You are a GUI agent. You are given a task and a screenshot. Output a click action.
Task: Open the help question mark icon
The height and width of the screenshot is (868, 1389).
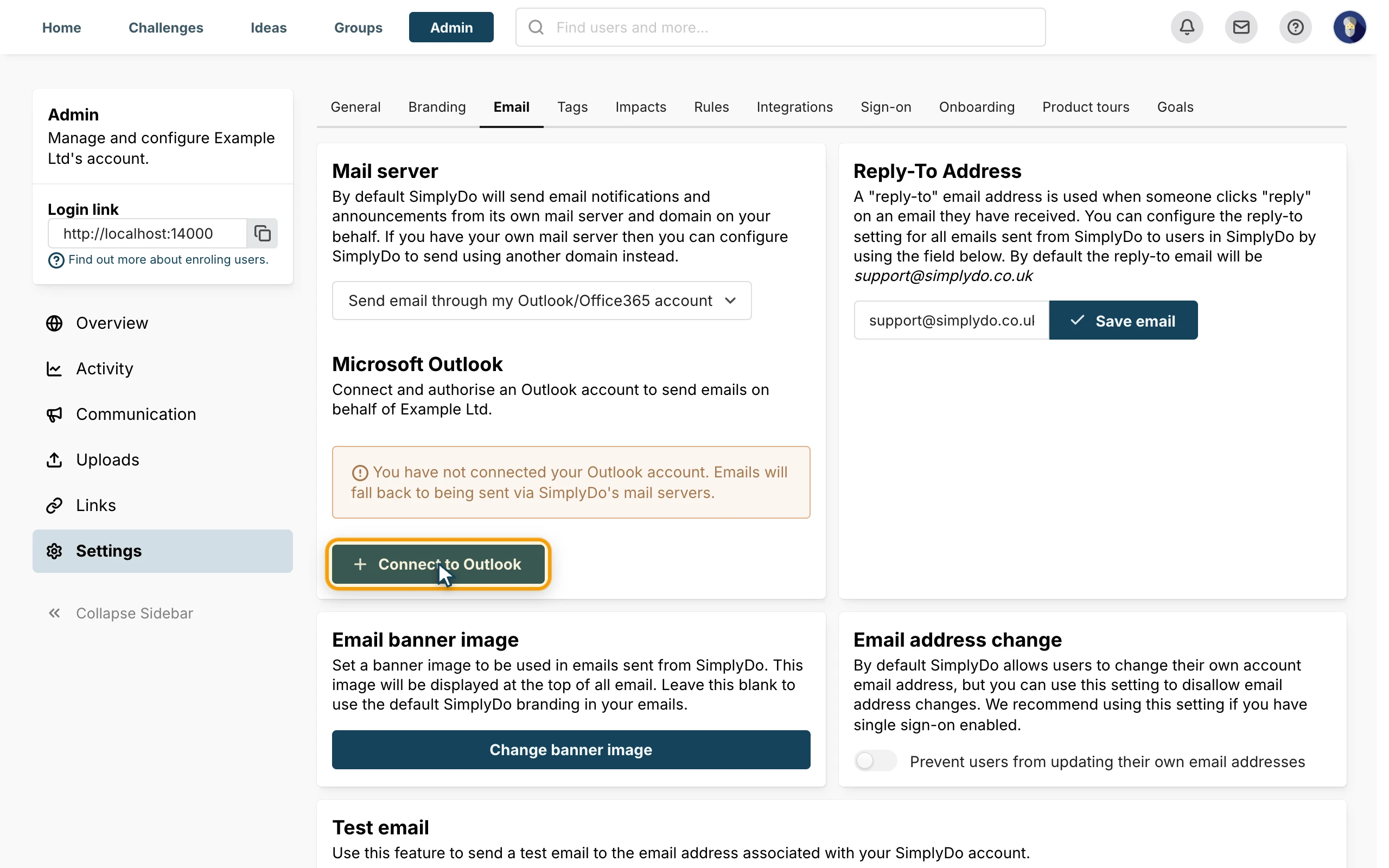(x=1296, y=27)
